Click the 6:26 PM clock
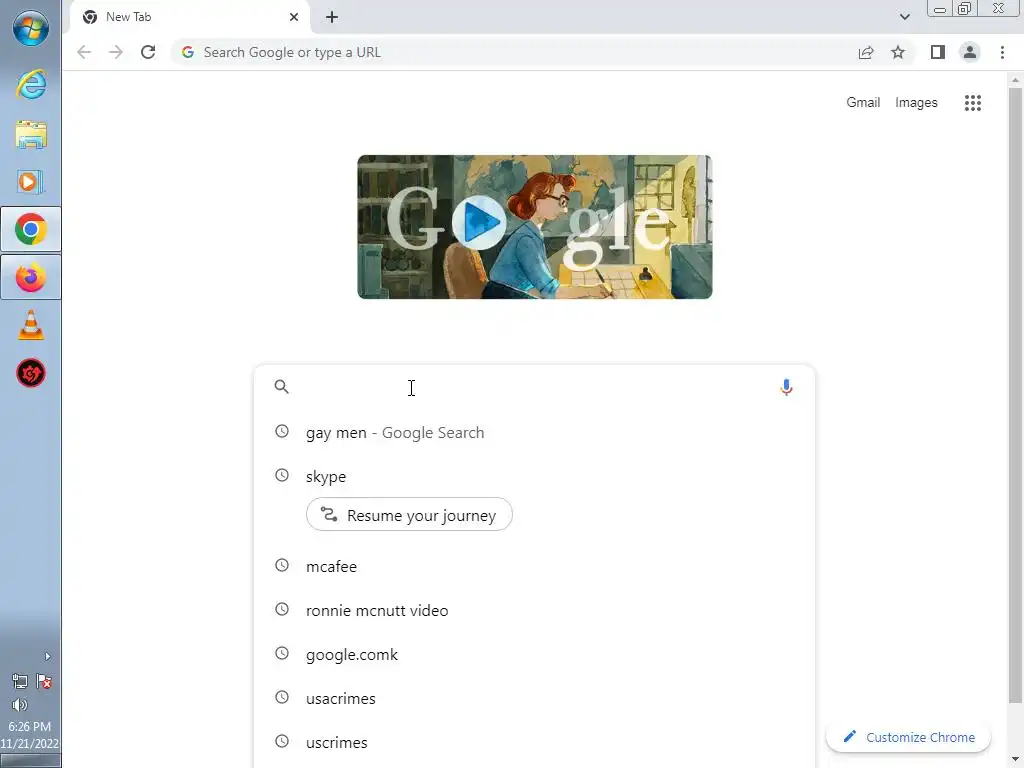This screenshot has width=1024, height=768. click(x=29, y=727)
